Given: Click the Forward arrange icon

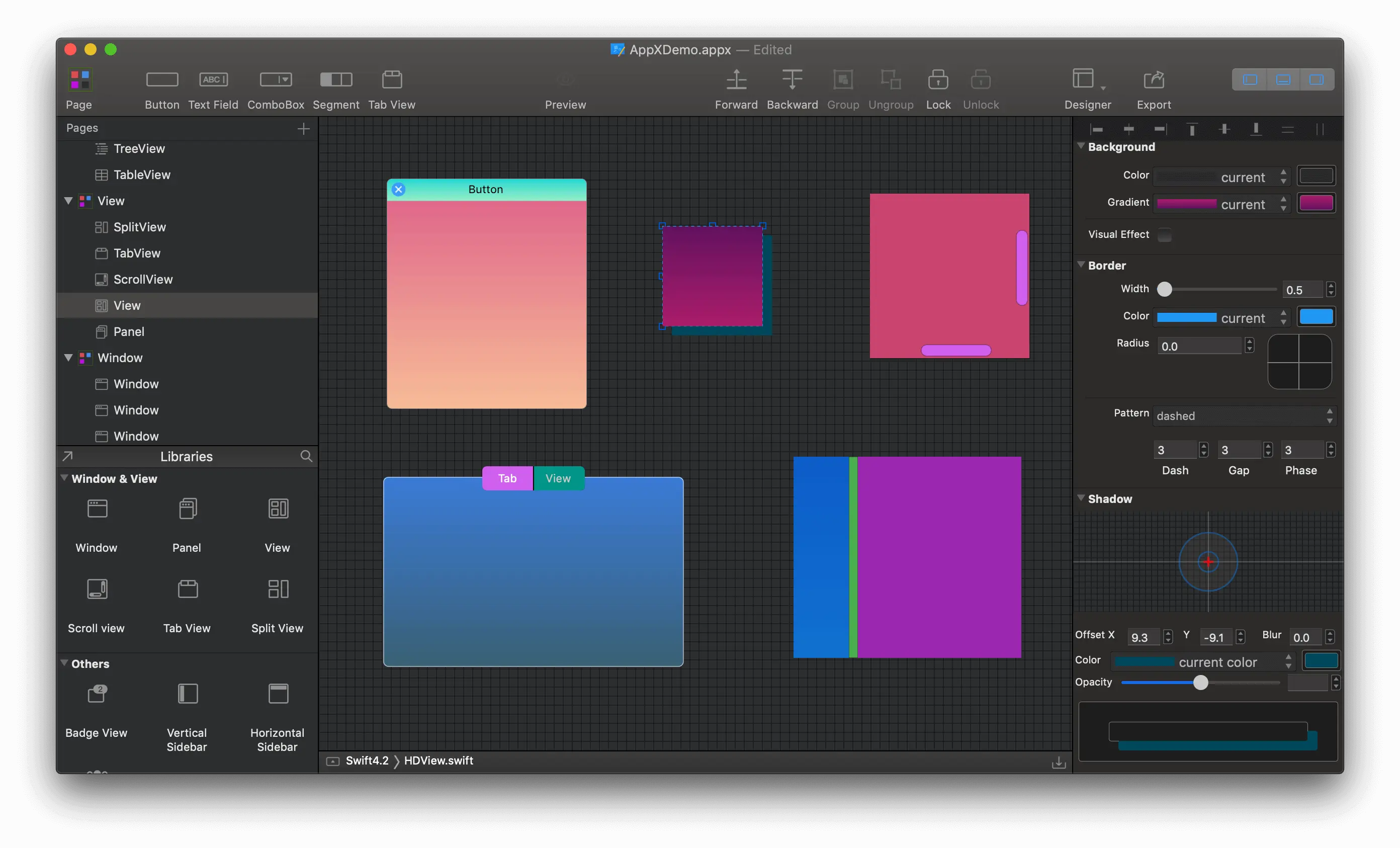Looking at the screenshot, I should pos(736,80).
